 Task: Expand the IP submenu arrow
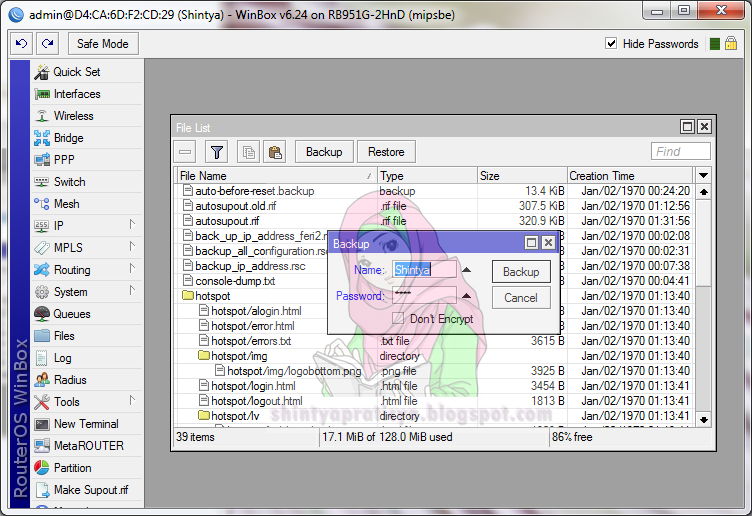point(132,224)
